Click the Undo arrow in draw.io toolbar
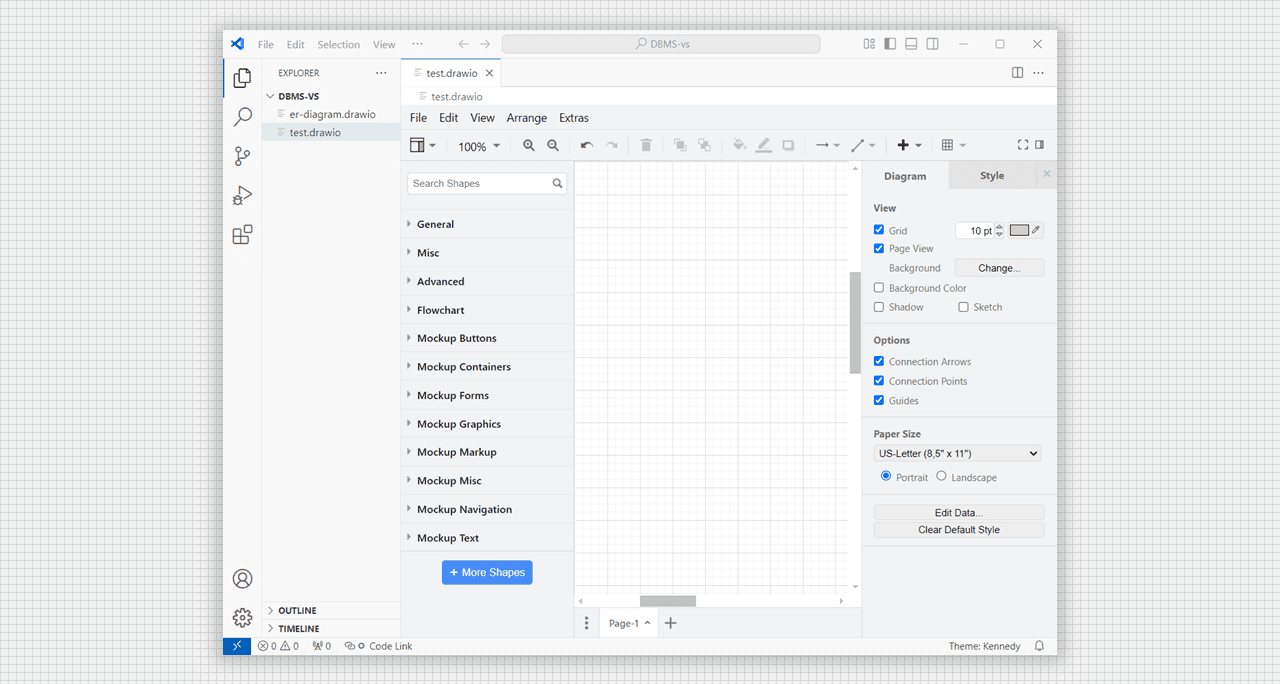The height and width of the screenshot is (684, 1280). (587, 146)
